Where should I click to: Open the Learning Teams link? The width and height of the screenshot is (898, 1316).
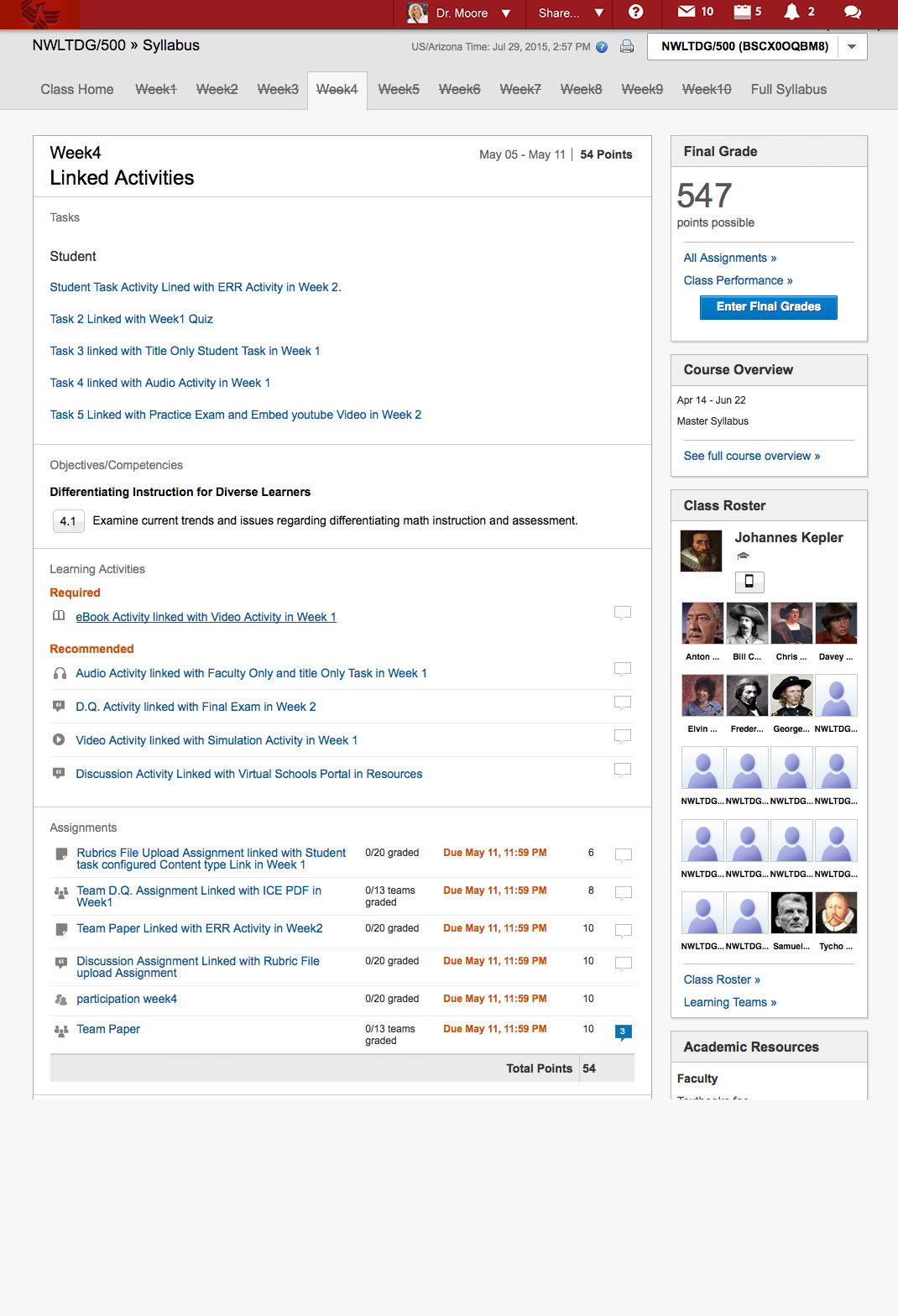point(730,1002)
